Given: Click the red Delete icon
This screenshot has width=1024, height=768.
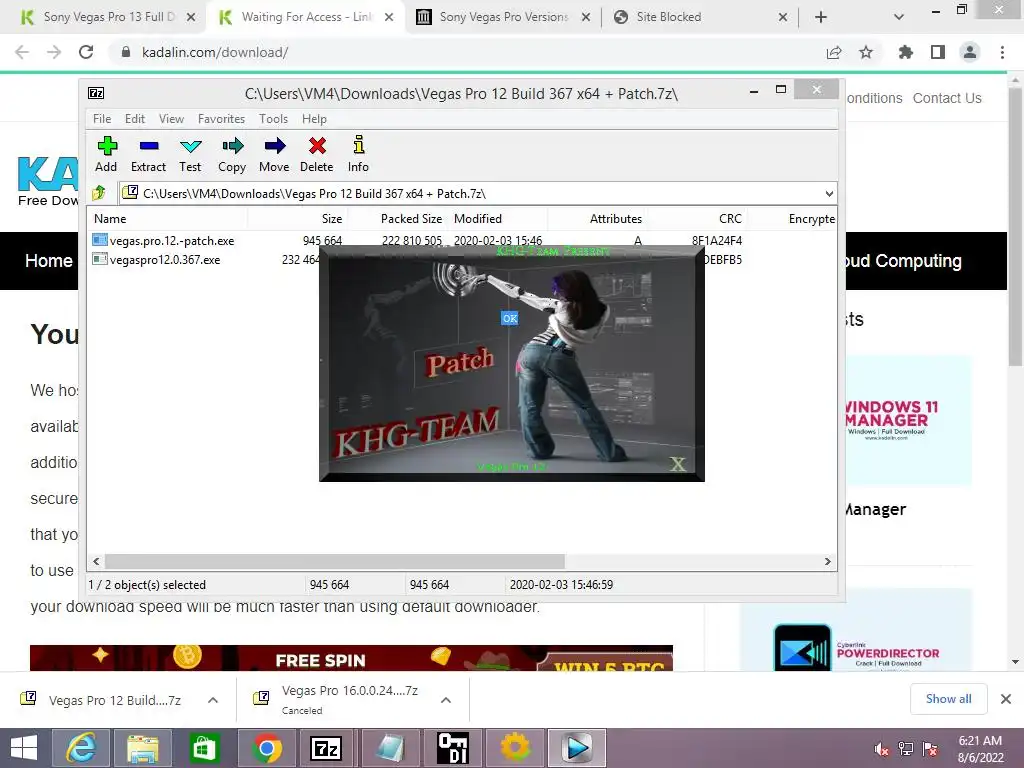Looking at the screenshot, I should point(317,155).
